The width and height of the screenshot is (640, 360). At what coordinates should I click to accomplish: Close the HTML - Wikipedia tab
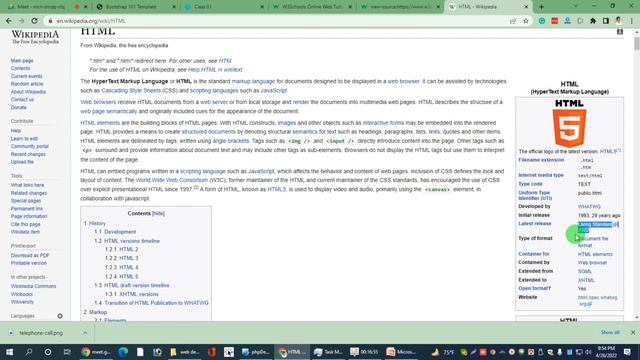(x=526, y=7)
